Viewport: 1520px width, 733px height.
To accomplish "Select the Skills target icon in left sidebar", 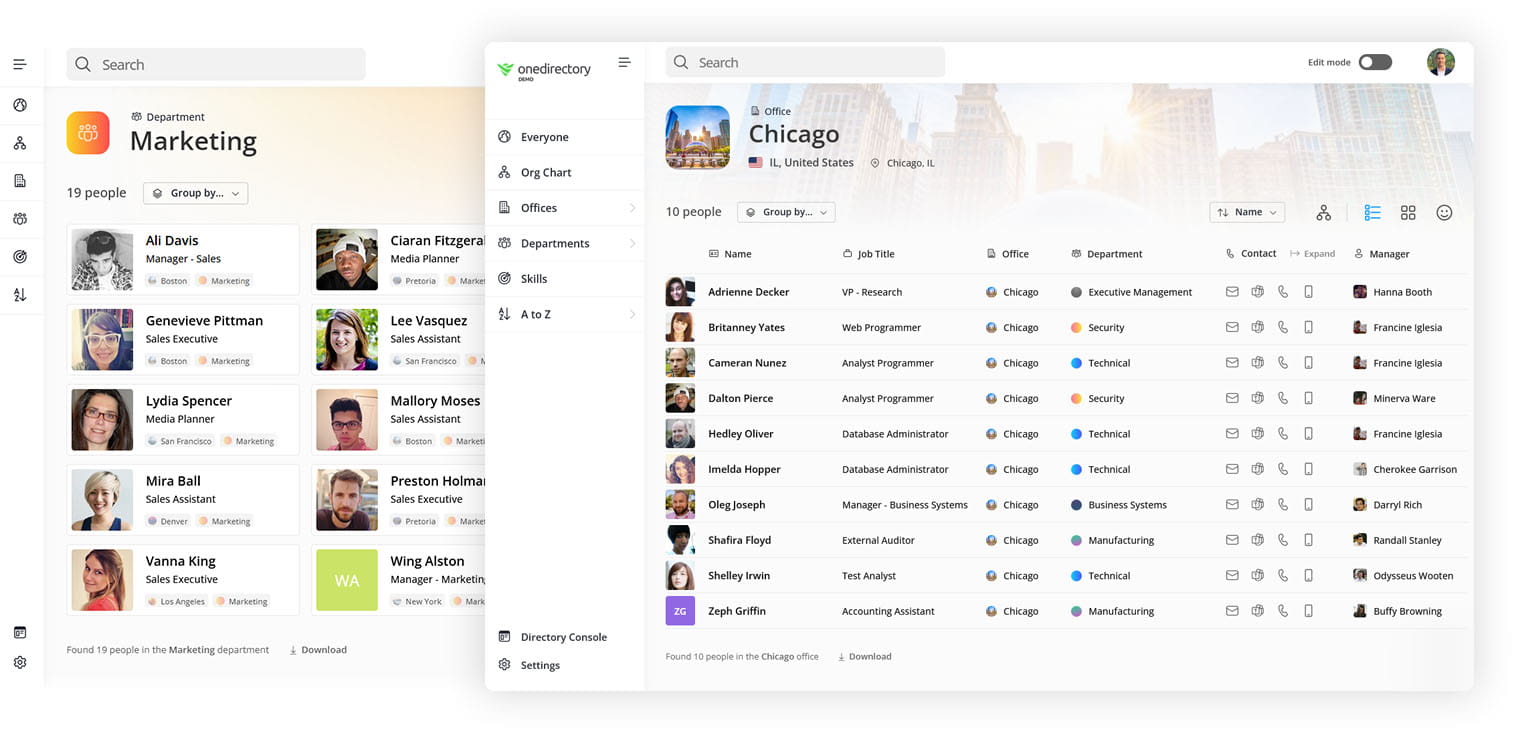I will 505,278.
